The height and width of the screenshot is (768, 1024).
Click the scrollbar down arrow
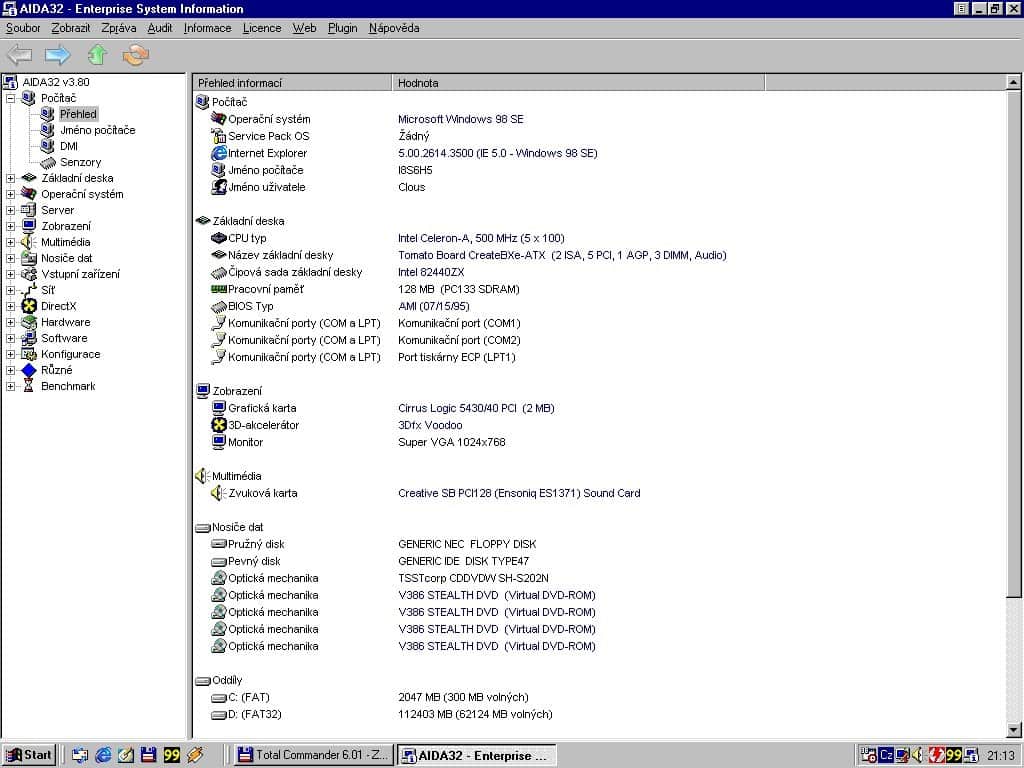click(x=1014, y=730)
